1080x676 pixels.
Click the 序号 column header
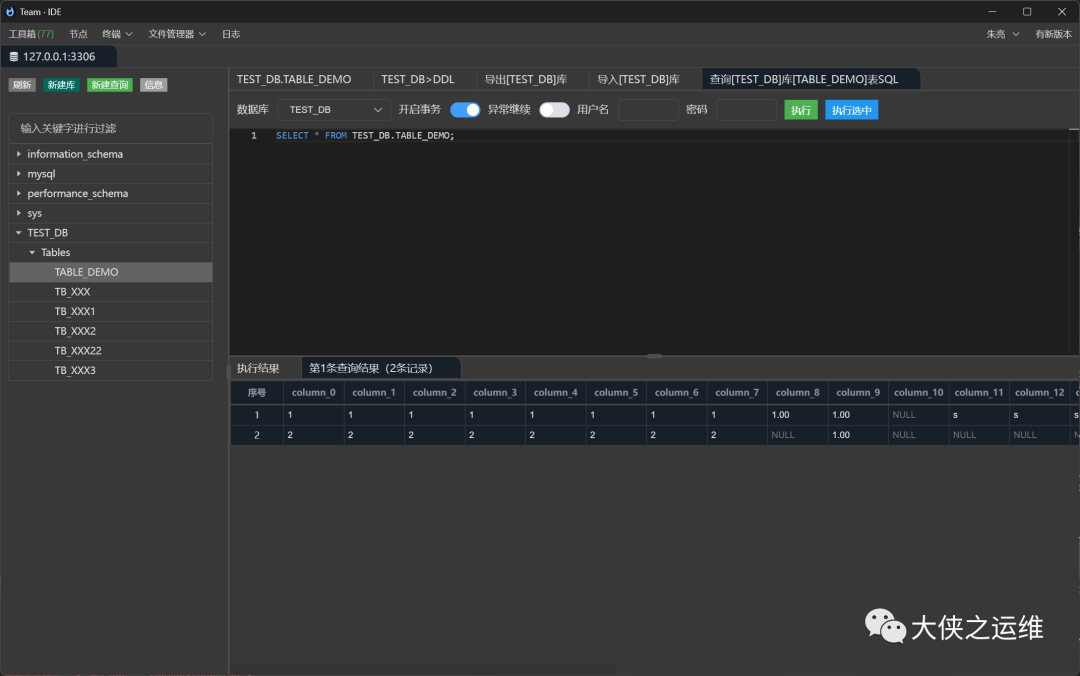(257, 392)
